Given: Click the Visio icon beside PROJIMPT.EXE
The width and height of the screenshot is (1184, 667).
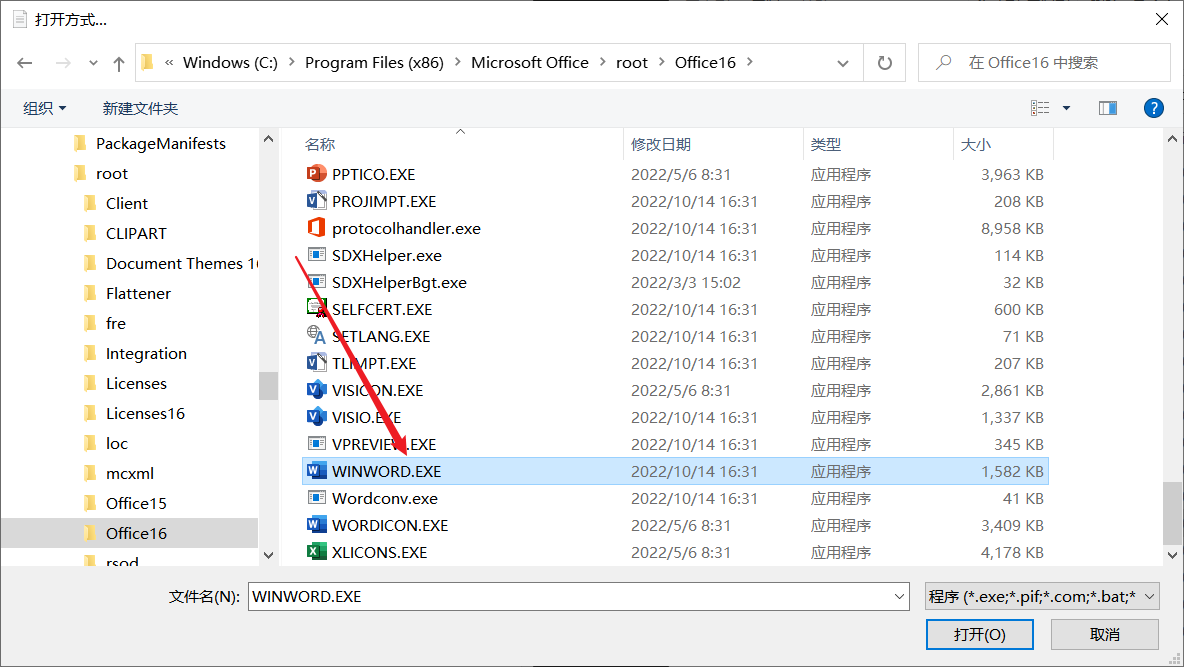Looking at the screenshot, I should [316, 201].
